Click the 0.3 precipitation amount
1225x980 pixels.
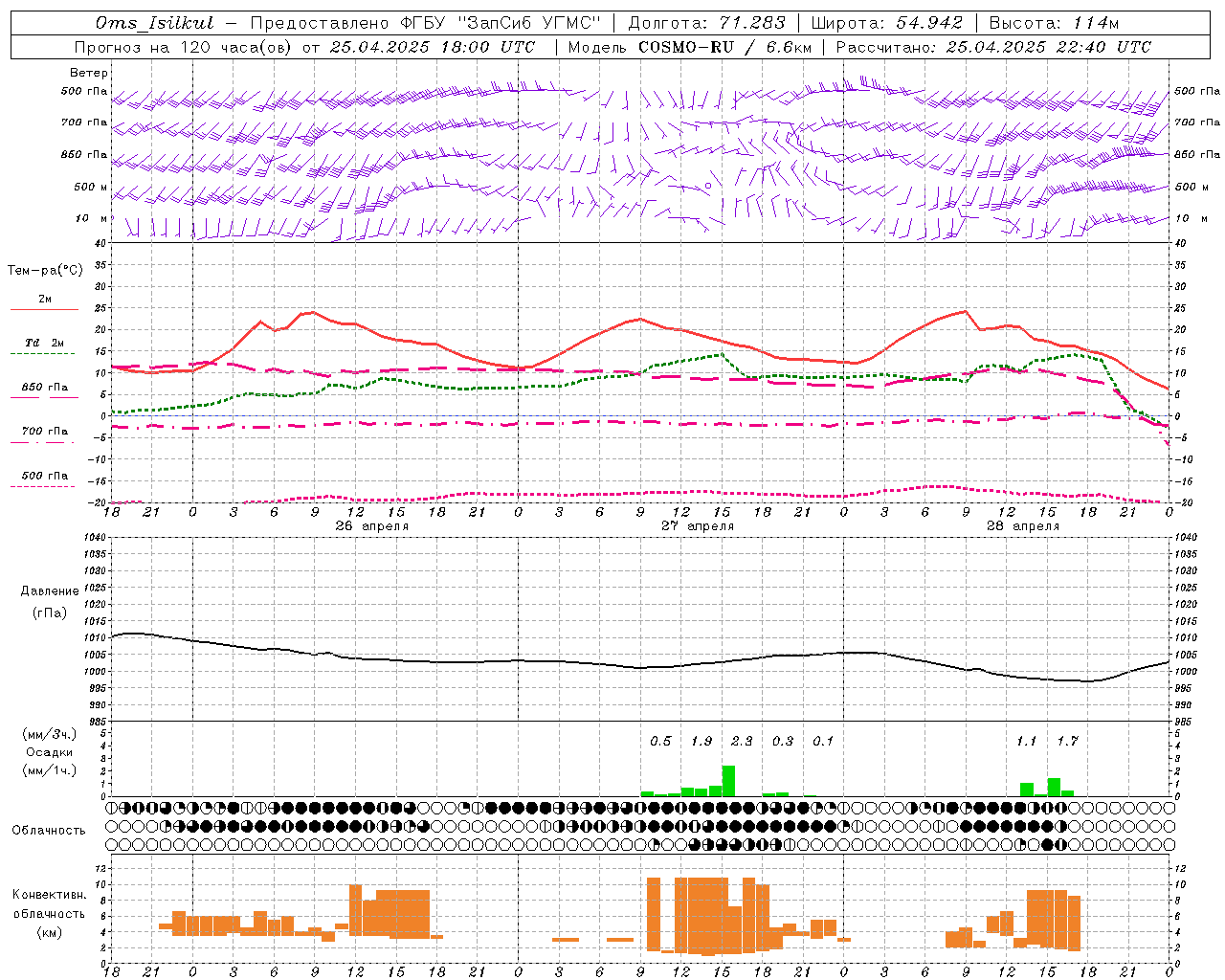783,741
